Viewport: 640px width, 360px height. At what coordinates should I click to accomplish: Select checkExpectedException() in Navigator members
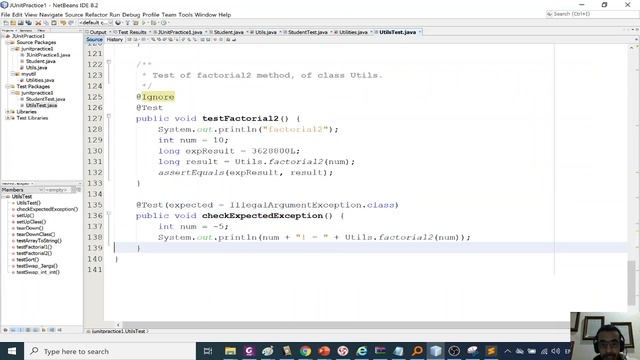[x=47, y=209]
